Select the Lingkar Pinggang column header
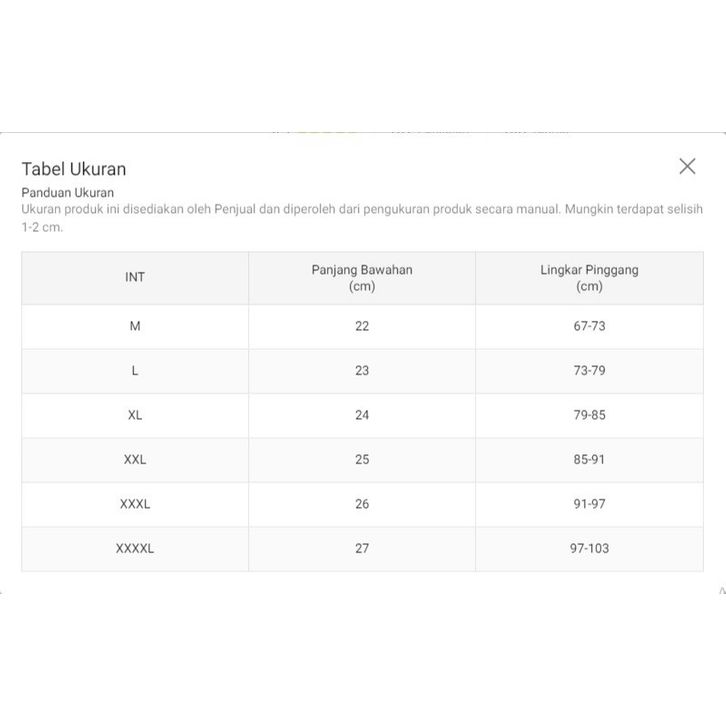This screenshot has width=726, height=726. (x=589, y=277)
